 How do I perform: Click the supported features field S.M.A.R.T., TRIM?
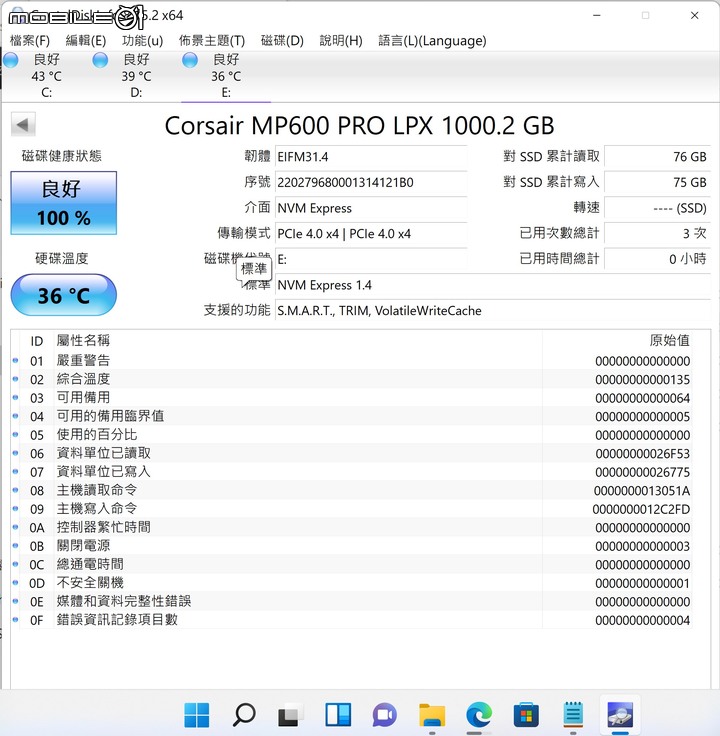click(x=493, y=311)
